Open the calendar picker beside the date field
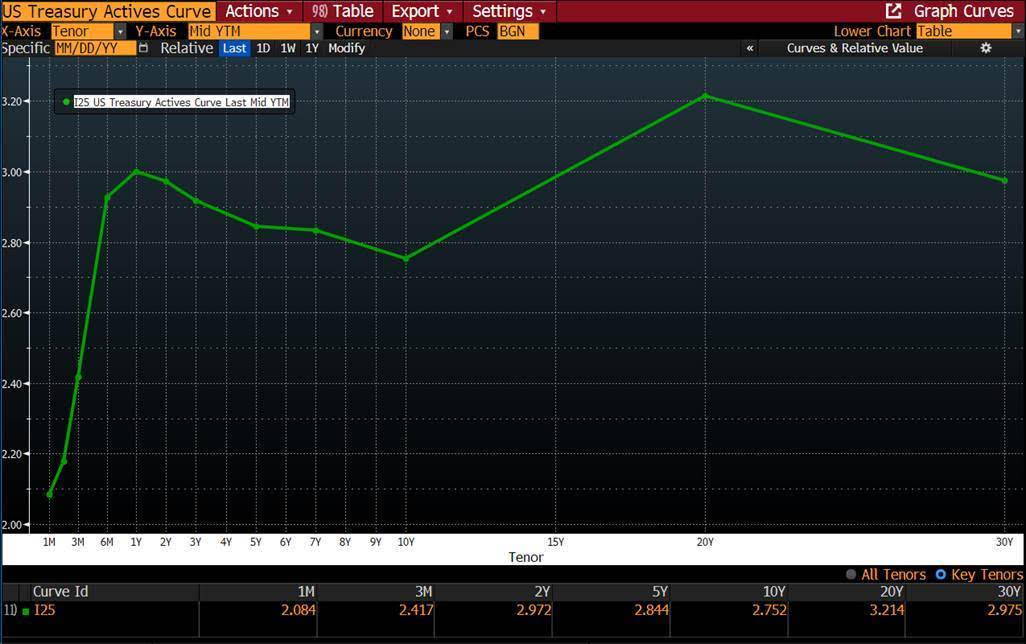The height and width of the screenshot is (644, 1026). click(x=143, y=48)
